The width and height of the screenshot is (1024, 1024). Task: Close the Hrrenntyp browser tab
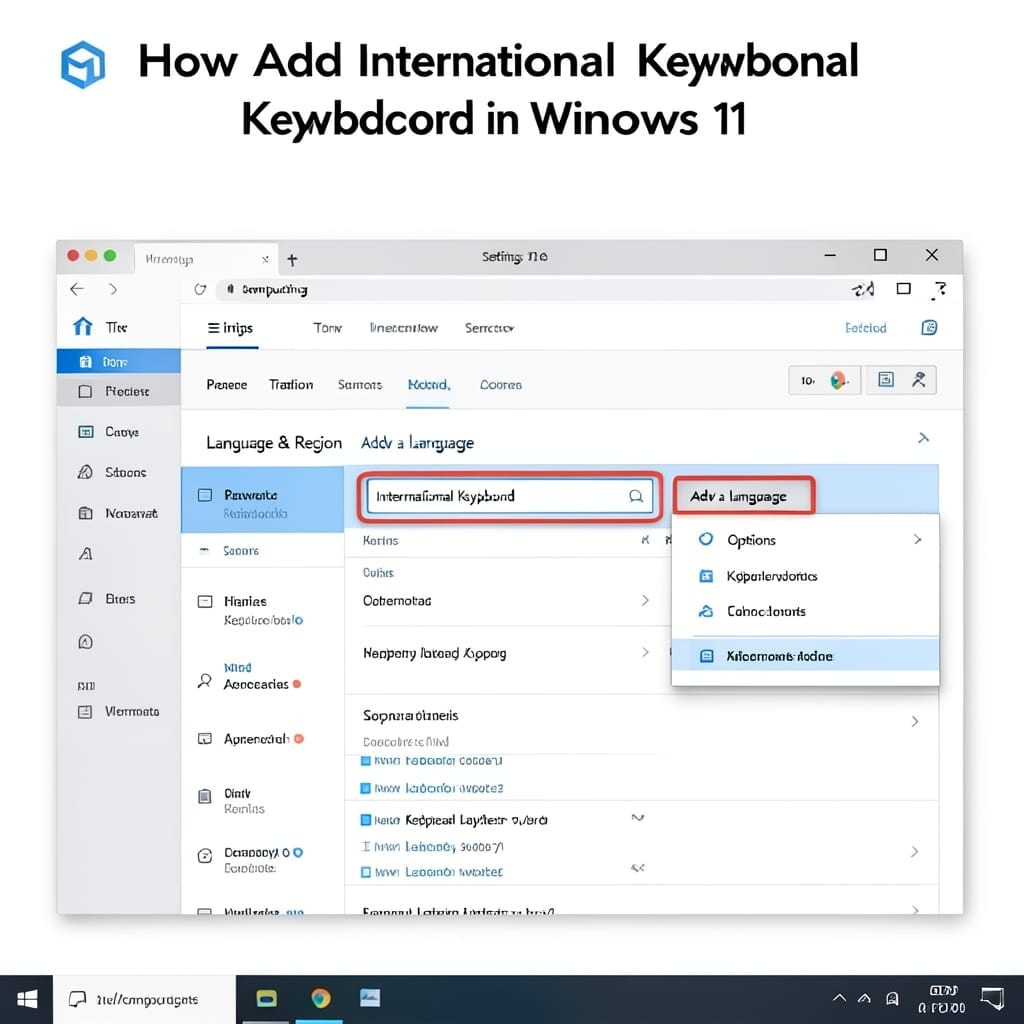(265, 260)
